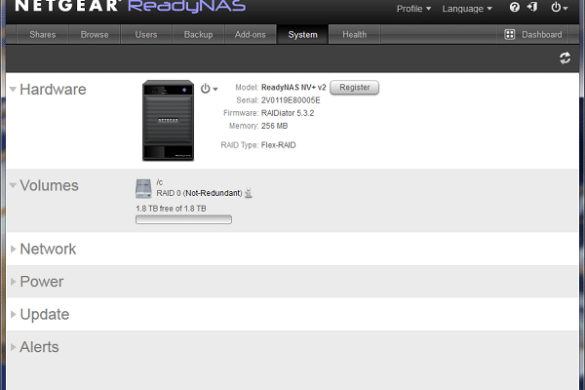Viewport: 585px width, 390px height.
Task: Click the model name ReadyNAS NV+ v2
Action: point(294,87)
